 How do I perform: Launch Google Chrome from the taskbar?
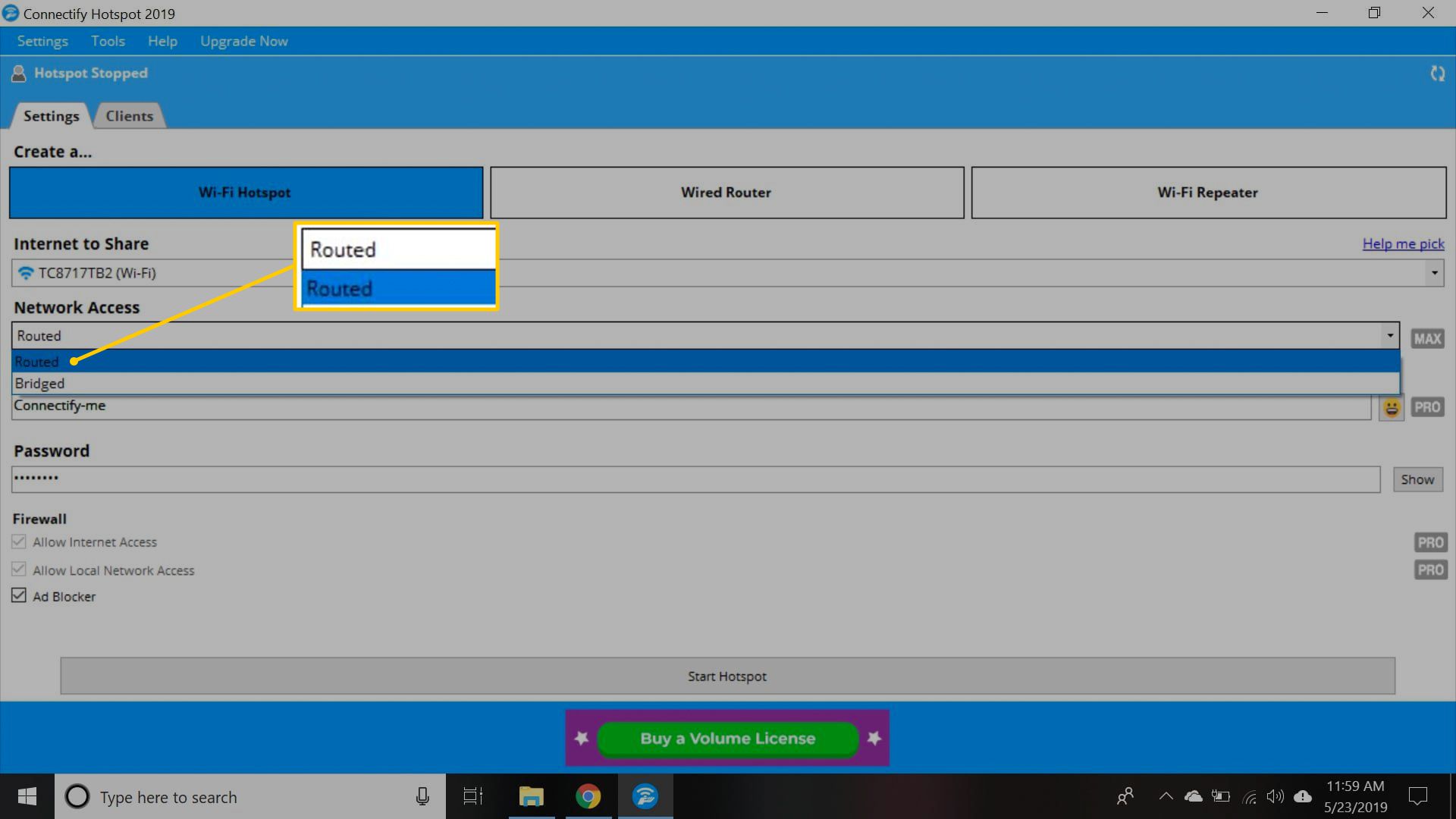pyautogui.click(x=588, y=796)
